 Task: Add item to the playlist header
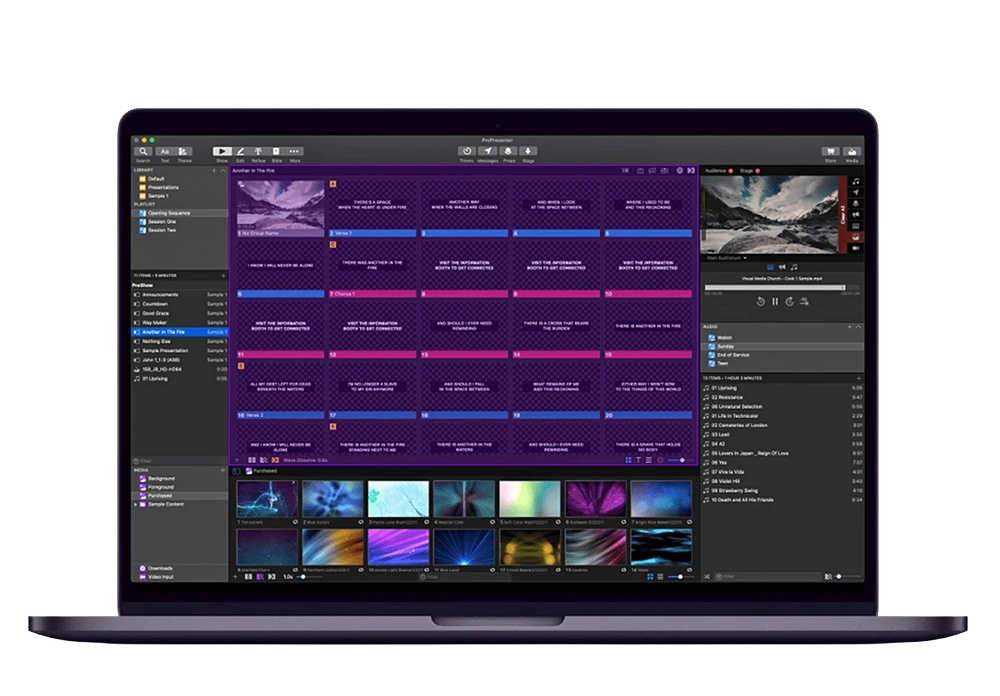(x=223, y=276)
